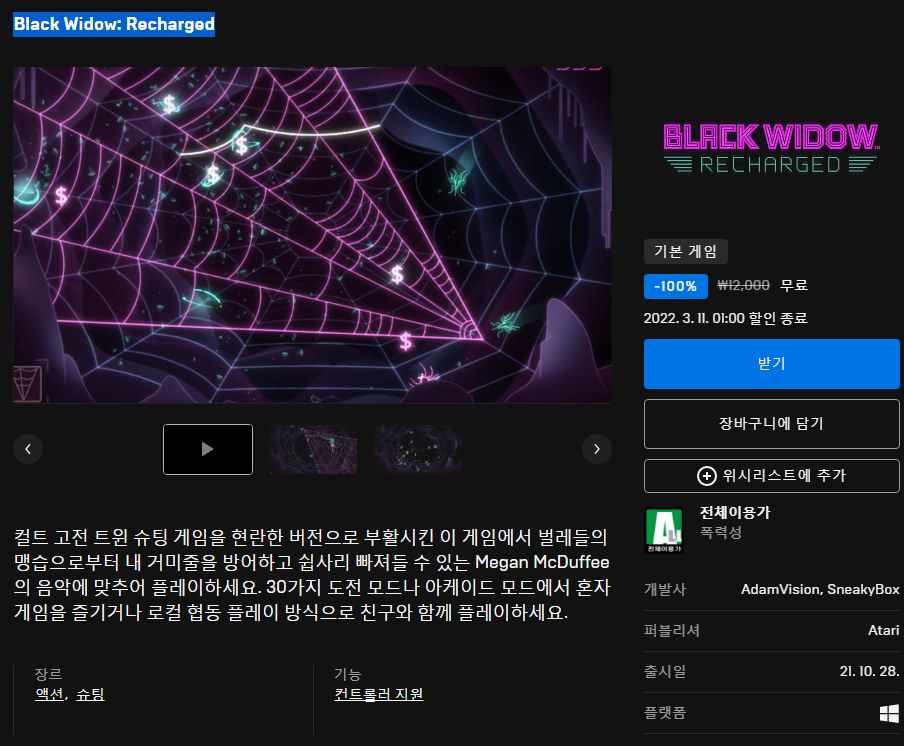
Task: Click the 개발사 row label
Action: point(665,590)
